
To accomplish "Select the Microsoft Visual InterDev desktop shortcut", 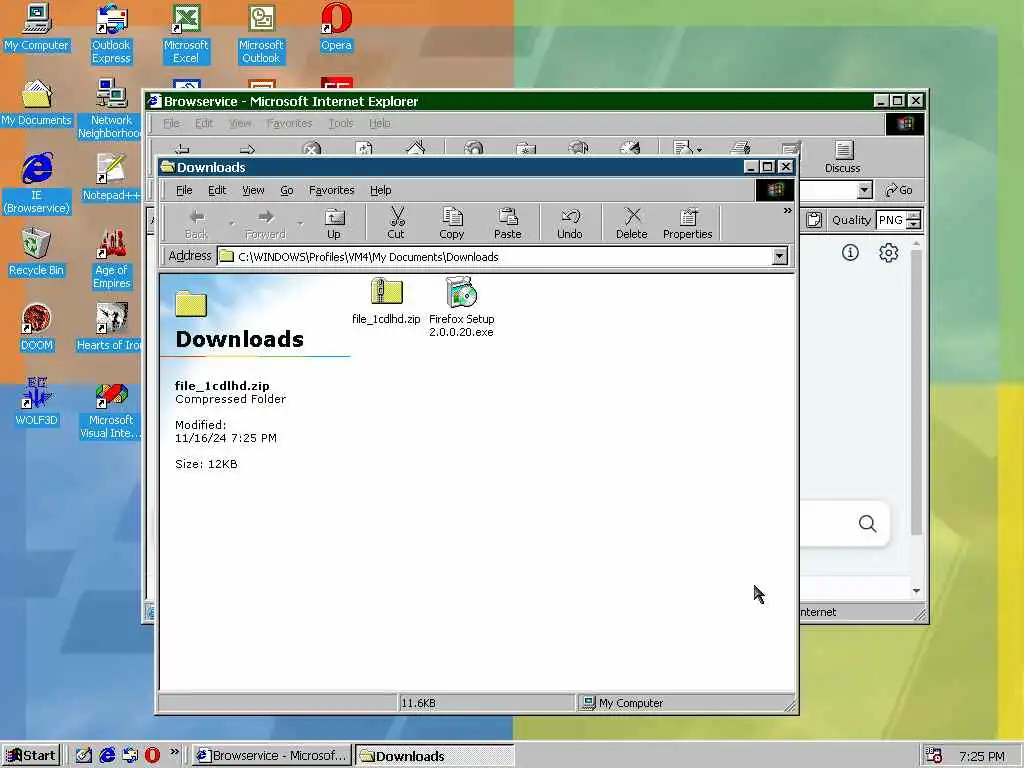I will pyautogui.click(x=111, y=409).
